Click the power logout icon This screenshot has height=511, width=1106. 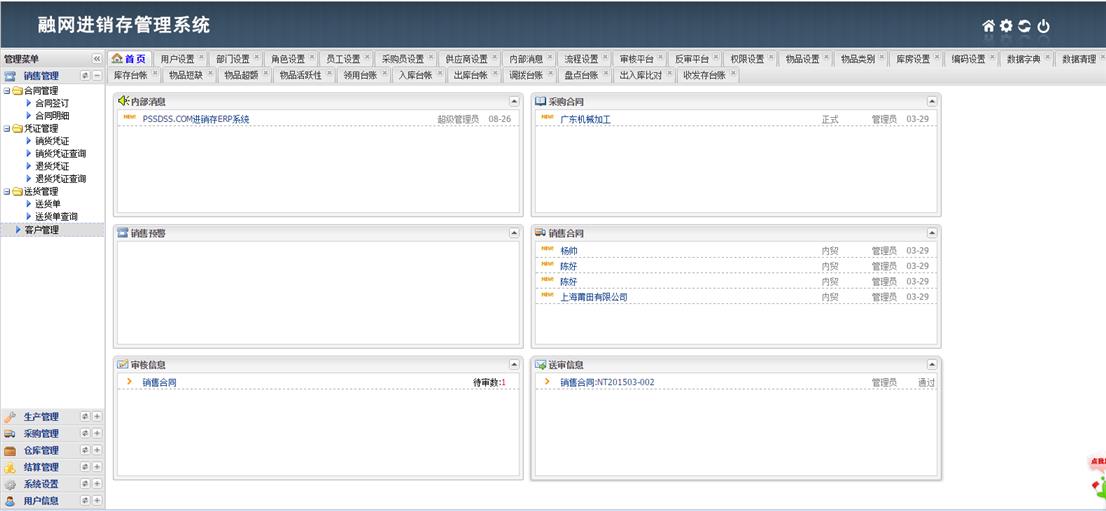pyautogui.click(x=1043, y=27)
